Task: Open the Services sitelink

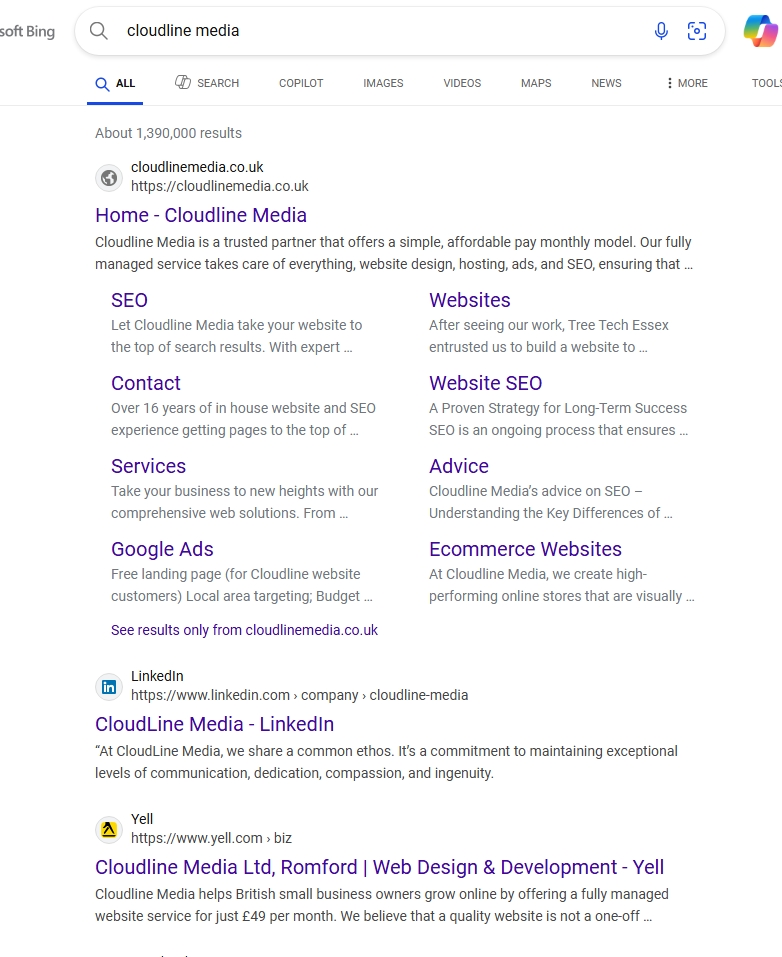Action: tap(148, 466)
